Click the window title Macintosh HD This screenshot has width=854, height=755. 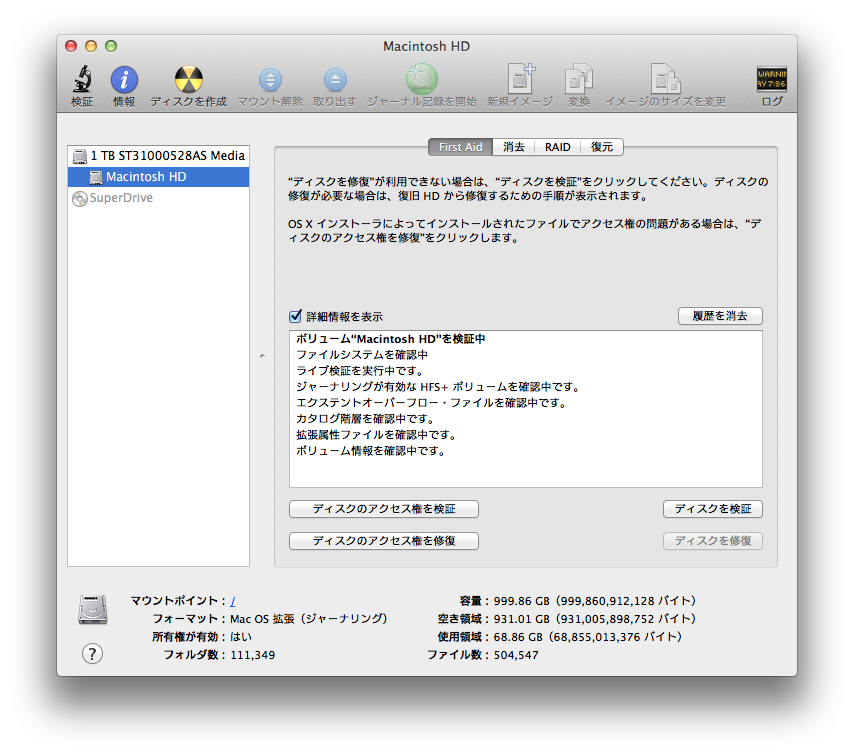click(426, 46)
